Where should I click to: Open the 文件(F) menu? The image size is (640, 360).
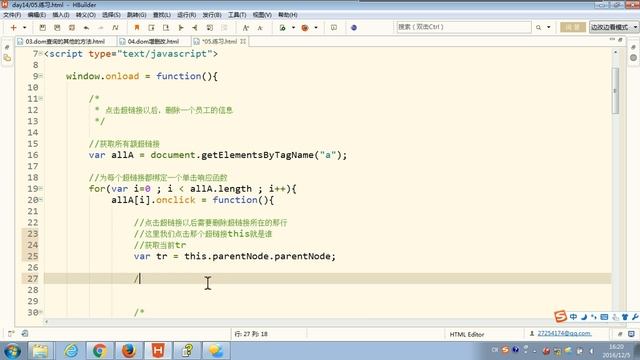12,15
